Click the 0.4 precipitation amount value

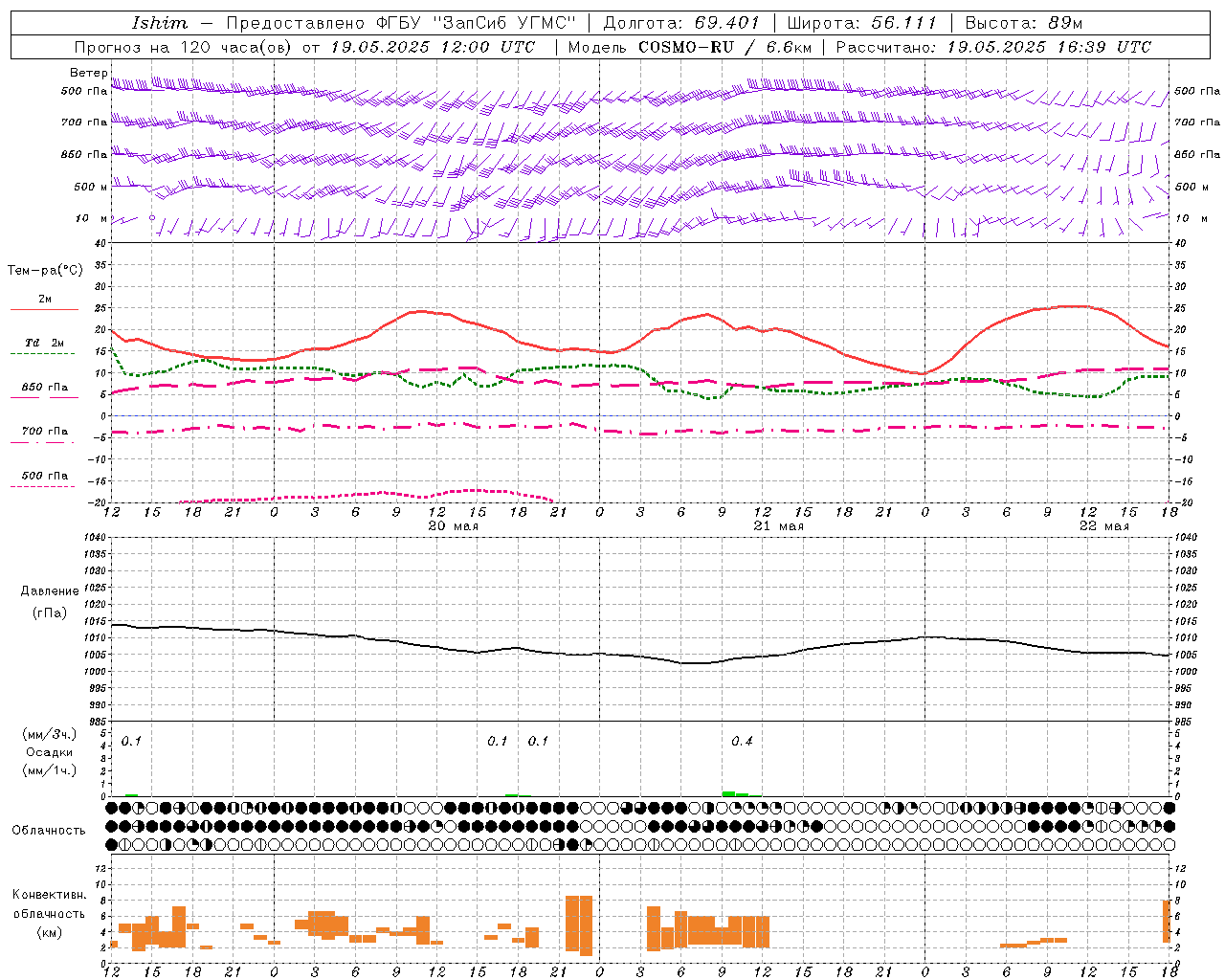pos(742,742)
